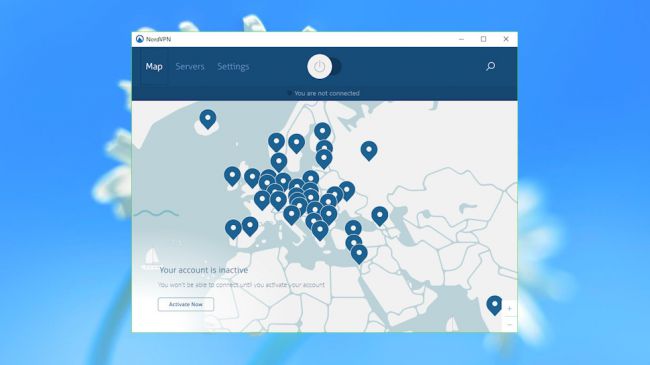Pick the Georgia server pin near Caspian
The width and height of the screenshot is (650, 365).
click(x=380, y=216)
